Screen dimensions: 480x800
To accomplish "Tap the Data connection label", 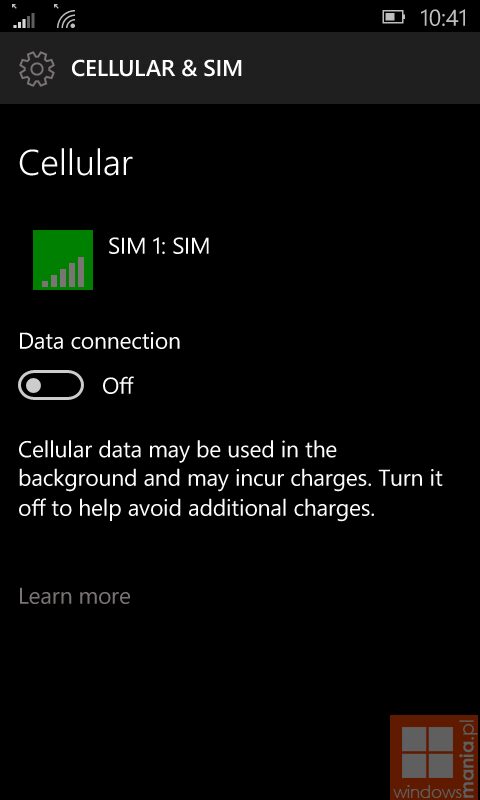I will [x=99, y=341].
